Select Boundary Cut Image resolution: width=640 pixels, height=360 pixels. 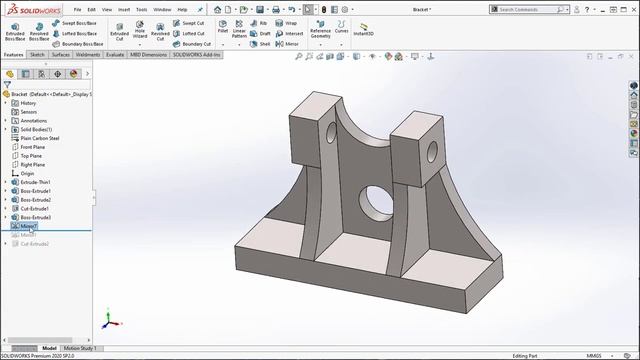(192, 44)
